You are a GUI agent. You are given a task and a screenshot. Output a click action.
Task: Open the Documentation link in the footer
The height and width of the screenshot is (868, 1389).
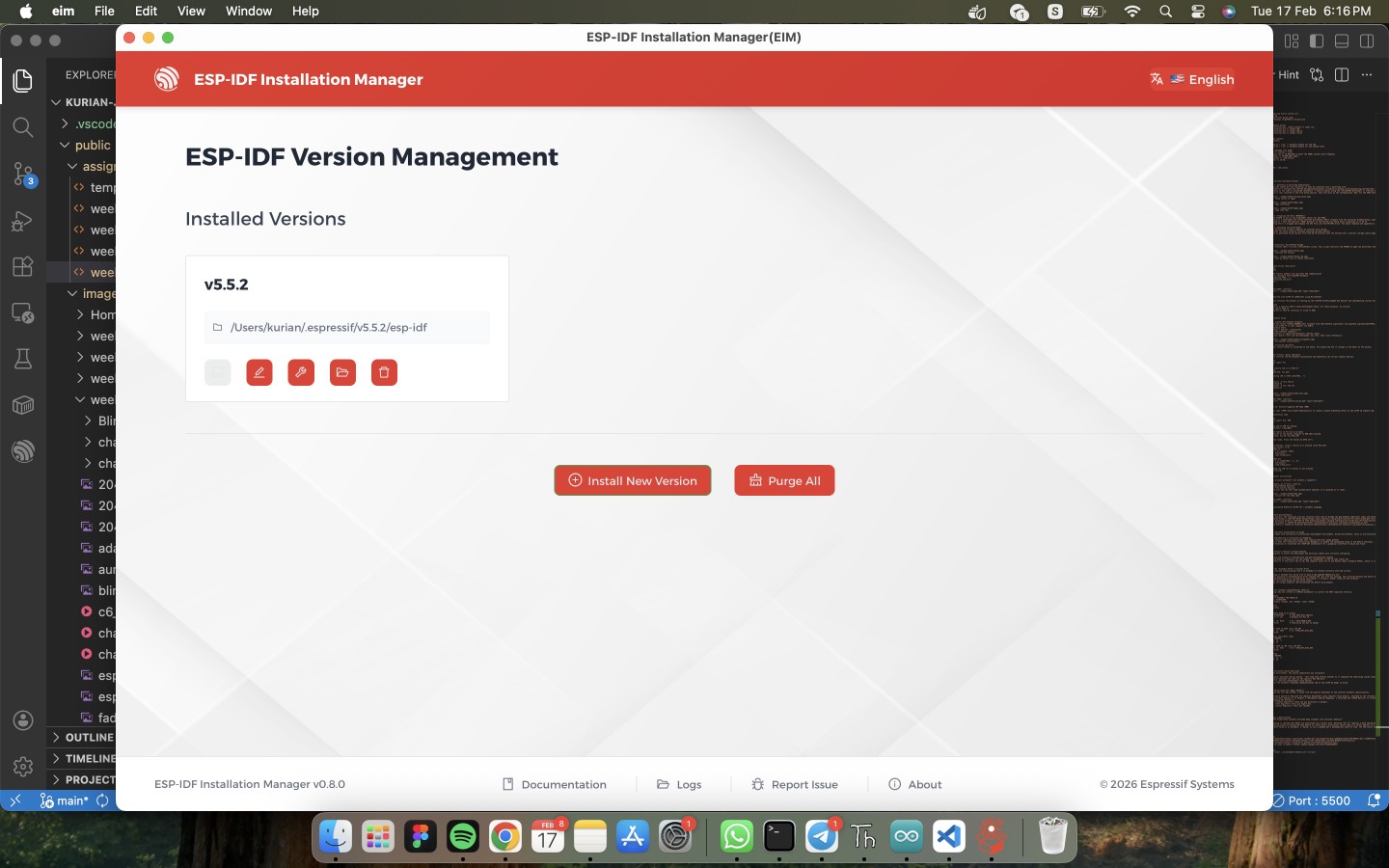point(555,784)
